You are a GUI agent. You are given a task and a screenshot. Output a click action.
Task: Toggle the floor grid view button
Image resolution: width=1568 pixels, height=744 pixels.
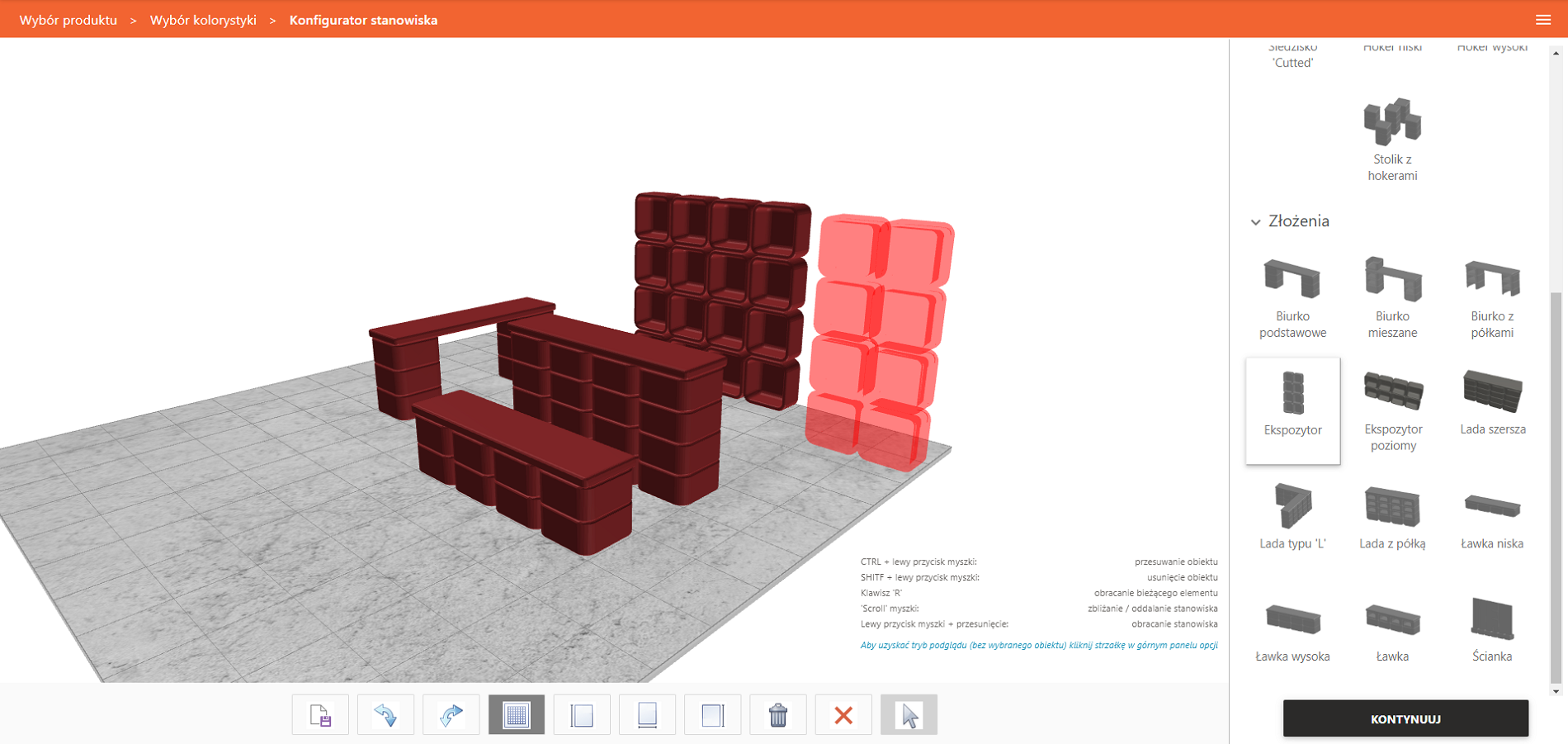(517, 715)
